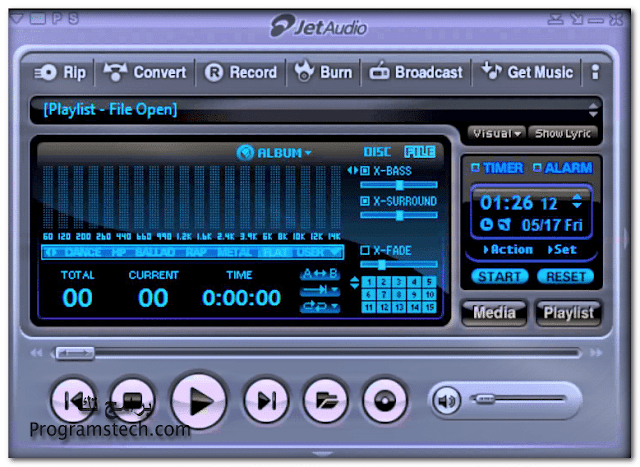Click the minimize-to-tray icon in the title bar
This screenshot has height=467, width=640.
(556, 19)
